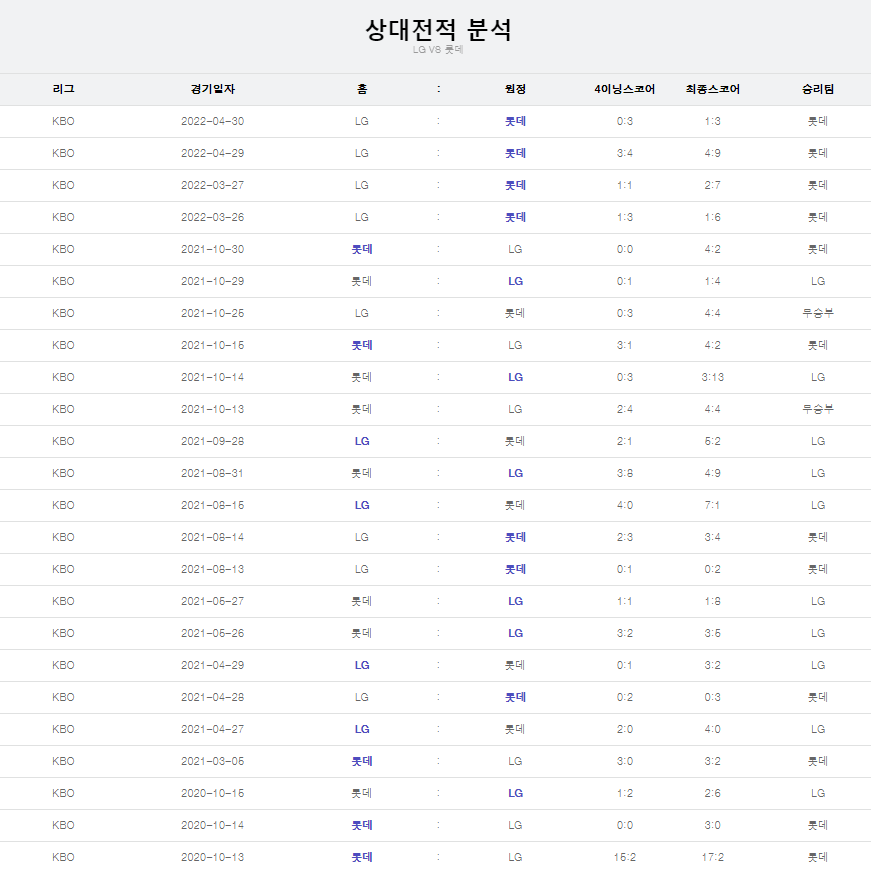Click the final score 17:2
Viewport: 871px width, 869px height.
712,857
